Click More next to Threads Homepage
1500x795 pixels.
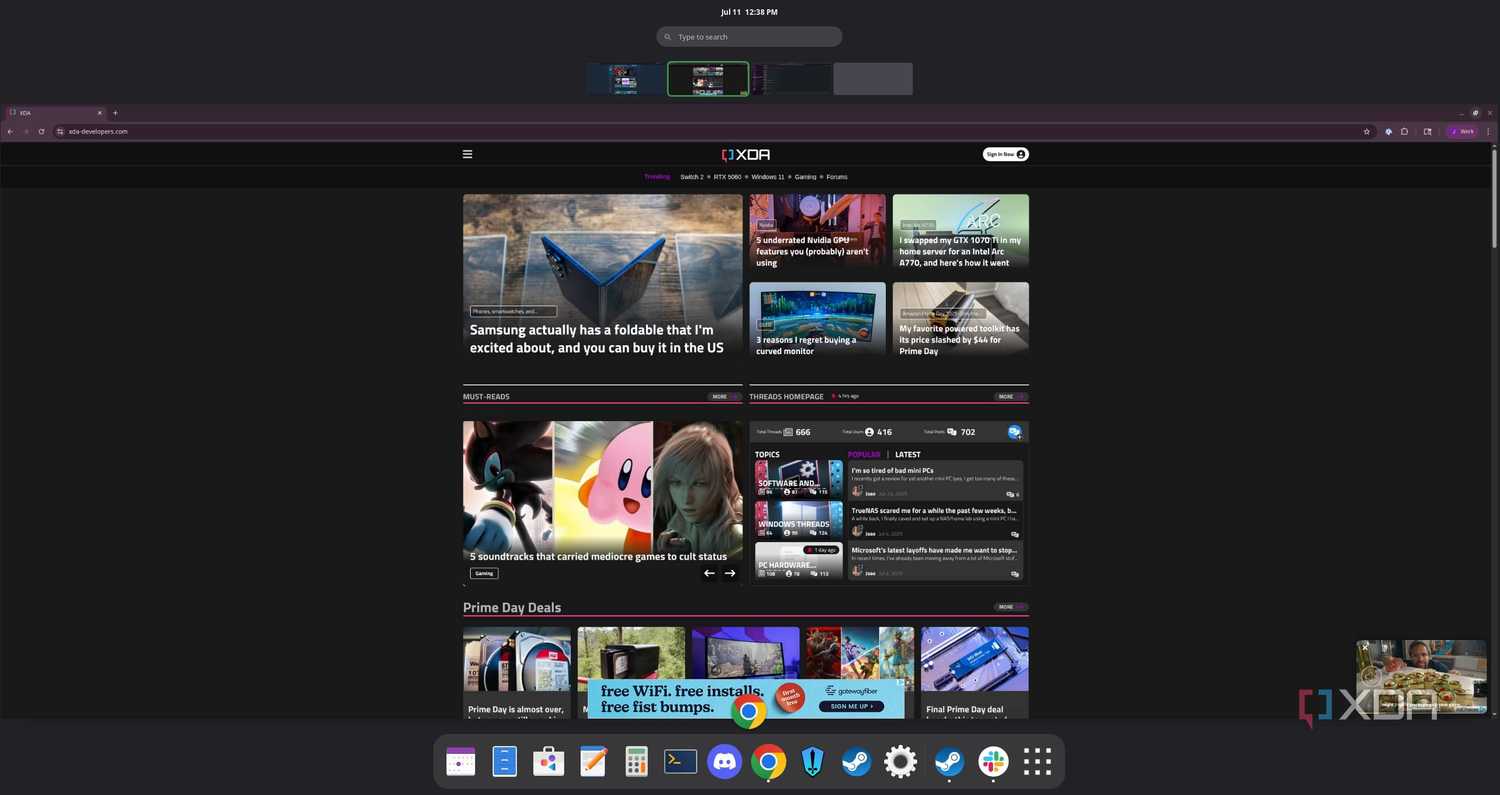1011,397
